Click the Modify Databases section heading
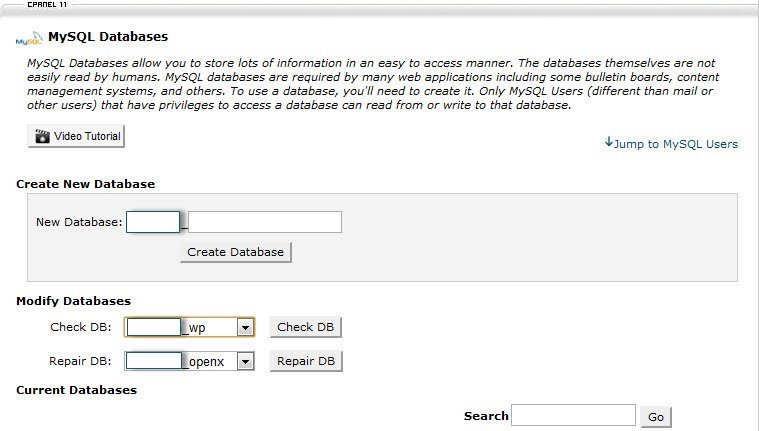The image size is (759, 431). (74, 301)
